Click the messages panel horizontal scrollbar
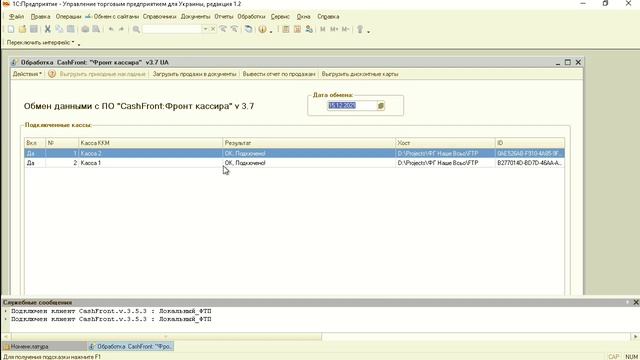The image size is (640, 360). click(166, 337)
